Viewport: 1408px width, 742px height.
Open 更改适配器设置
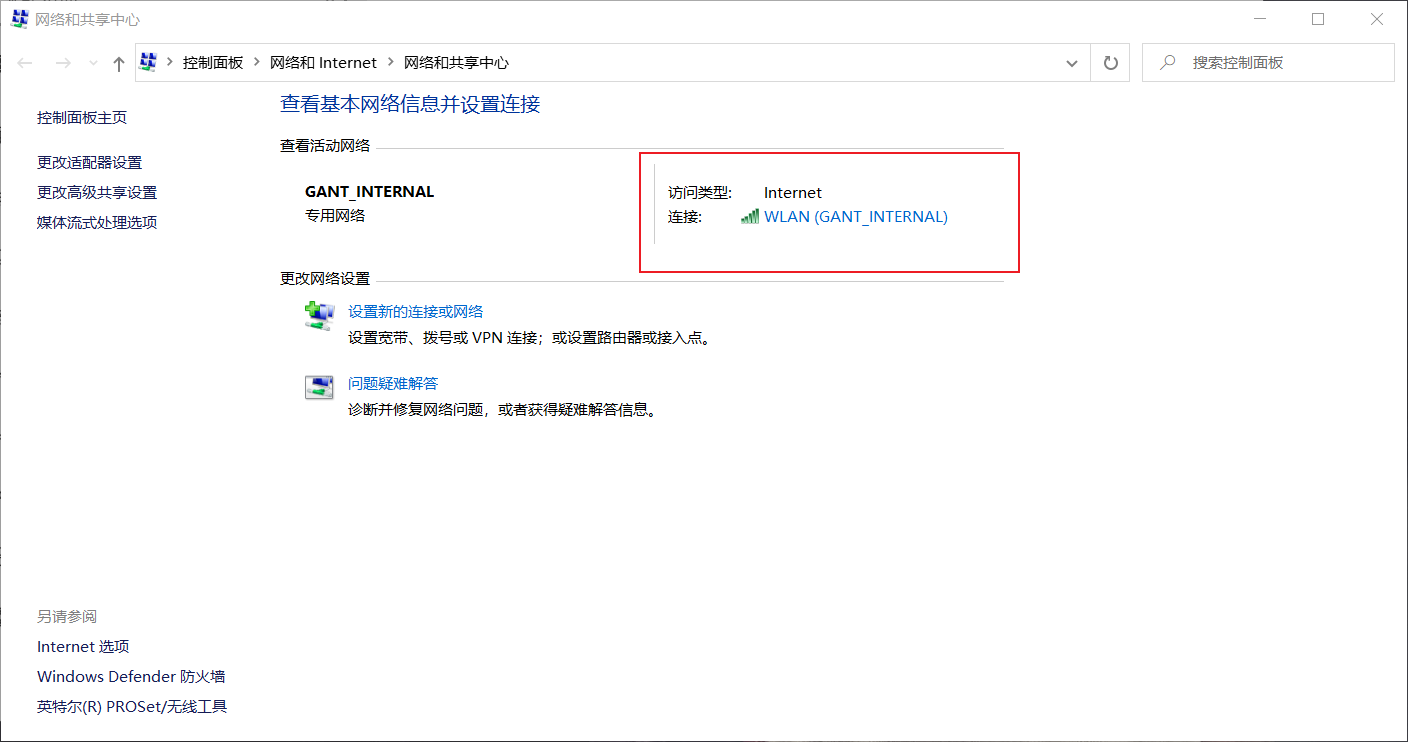(x=90, y=163)
